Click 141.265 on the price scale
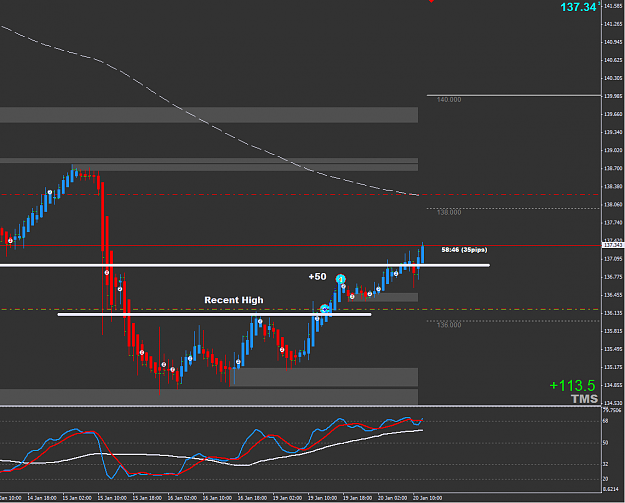Image resolution: width=625 pixels, height=503 pixels. tap(613, 24)
